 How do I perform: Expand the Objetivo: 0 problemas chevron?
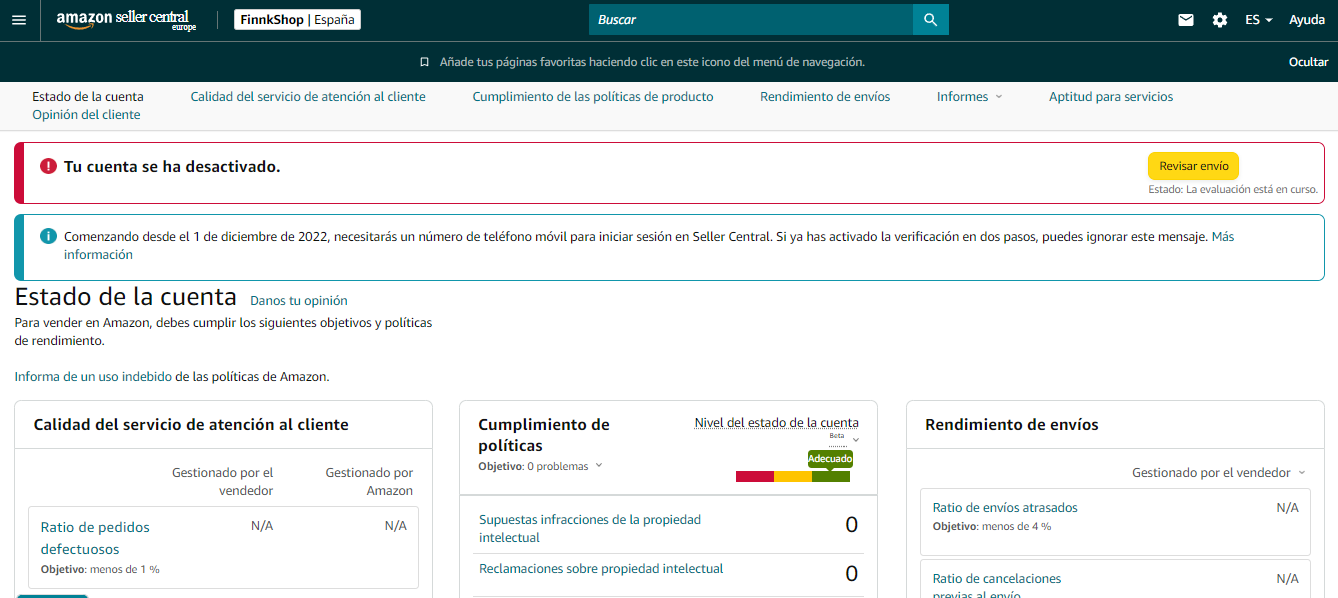point(599,465)
